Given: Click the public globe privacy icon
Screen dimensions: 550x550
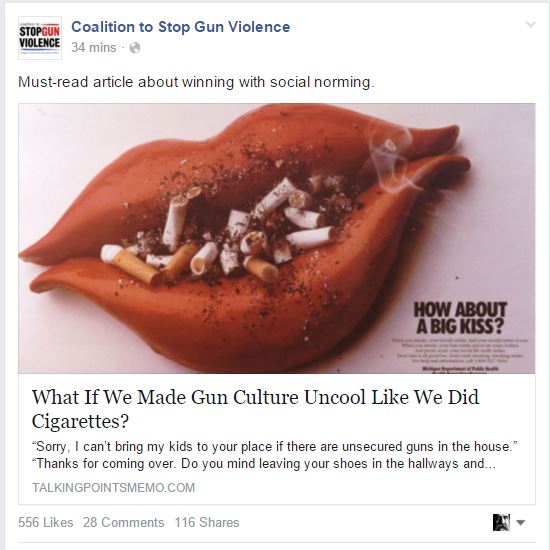Looking at the screenshot, I should click(x=135, y=48).
